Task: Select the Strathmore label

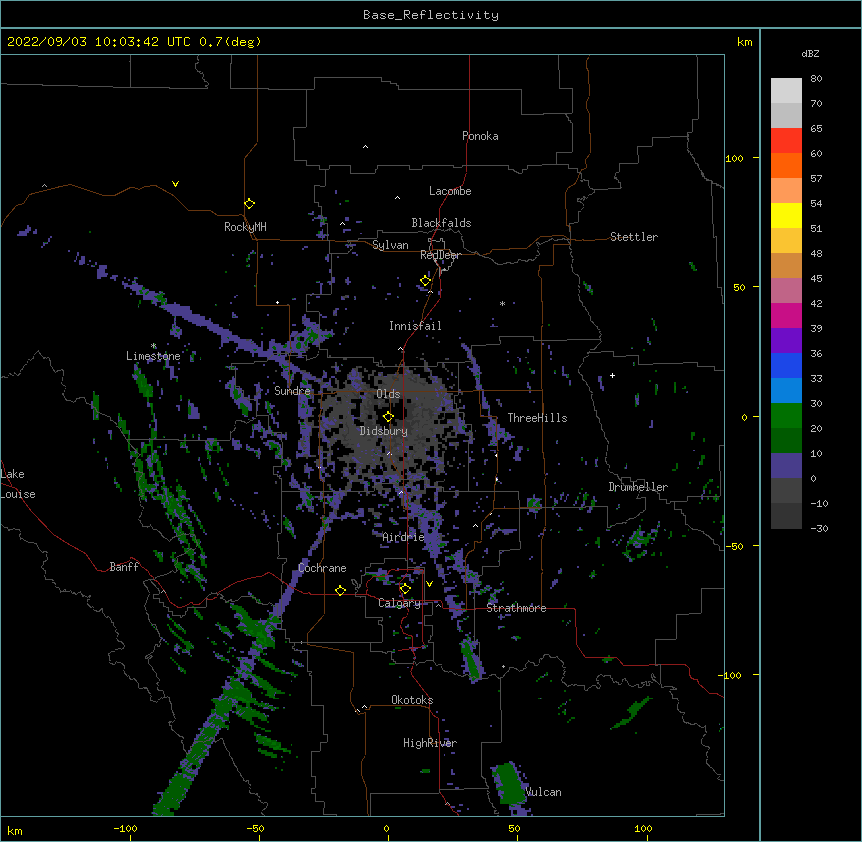Action: coord(516,608)
